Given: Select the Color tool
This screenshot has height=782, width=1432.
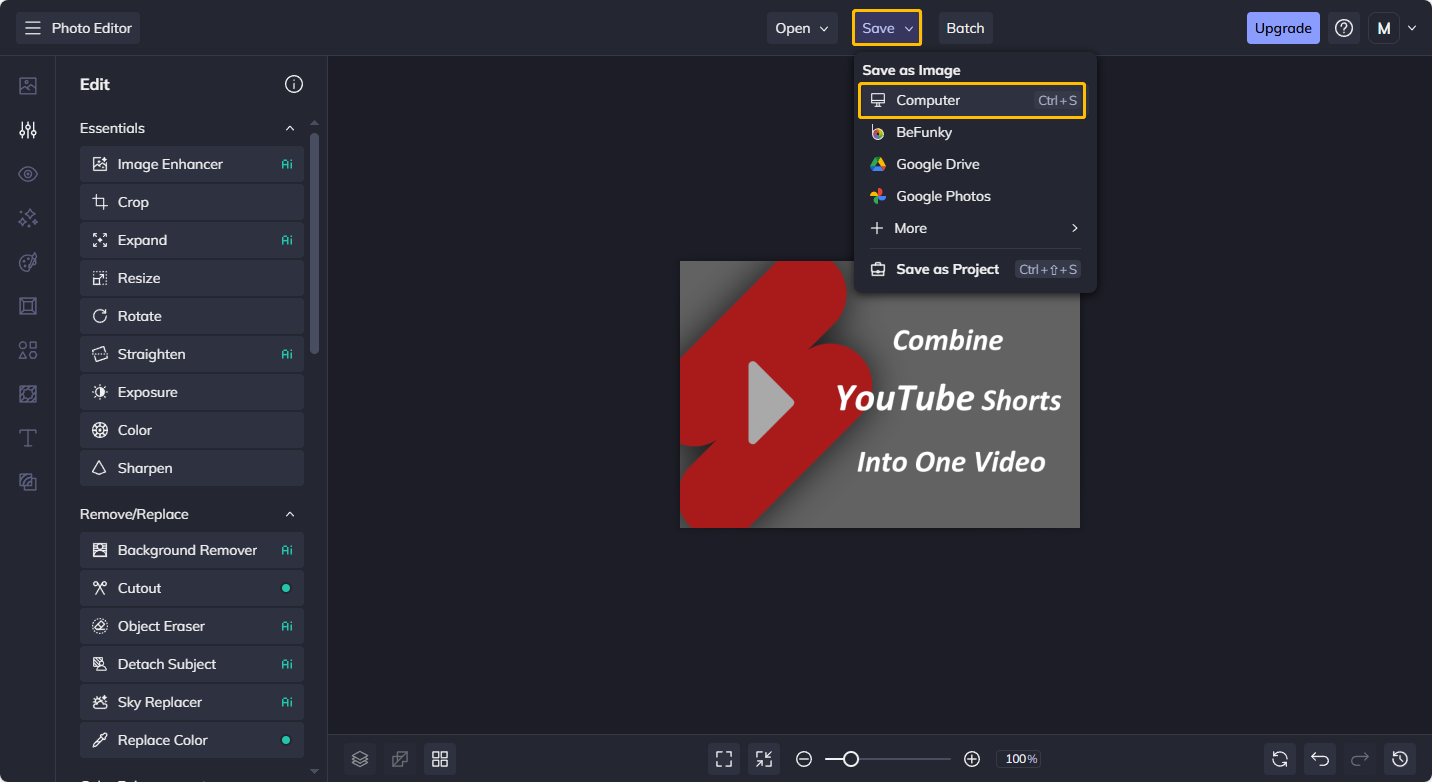Looking at the screenshot, I should (x=192, y=430).
